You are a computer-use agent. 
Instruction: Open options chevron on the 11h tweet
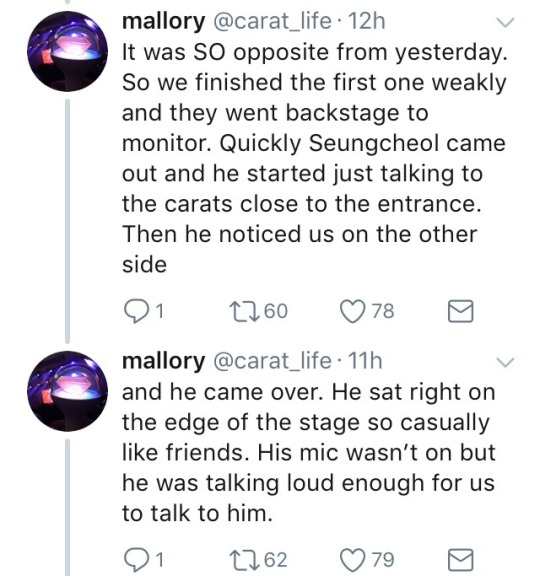[505, 362]
